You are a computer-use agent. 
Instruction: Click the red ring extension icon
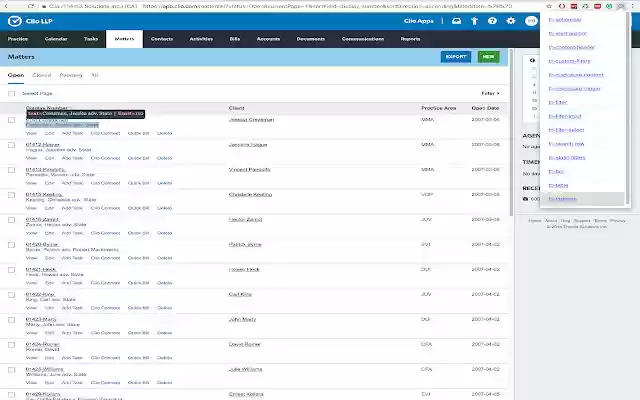pos(562,6)
